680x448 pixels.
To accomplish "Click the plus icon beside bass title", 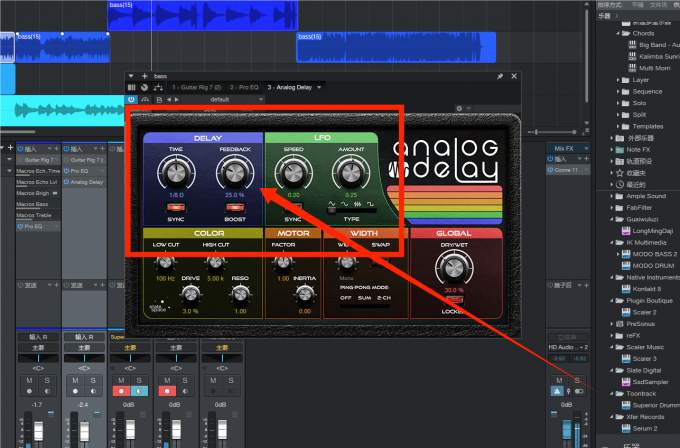I will point(145,76).
